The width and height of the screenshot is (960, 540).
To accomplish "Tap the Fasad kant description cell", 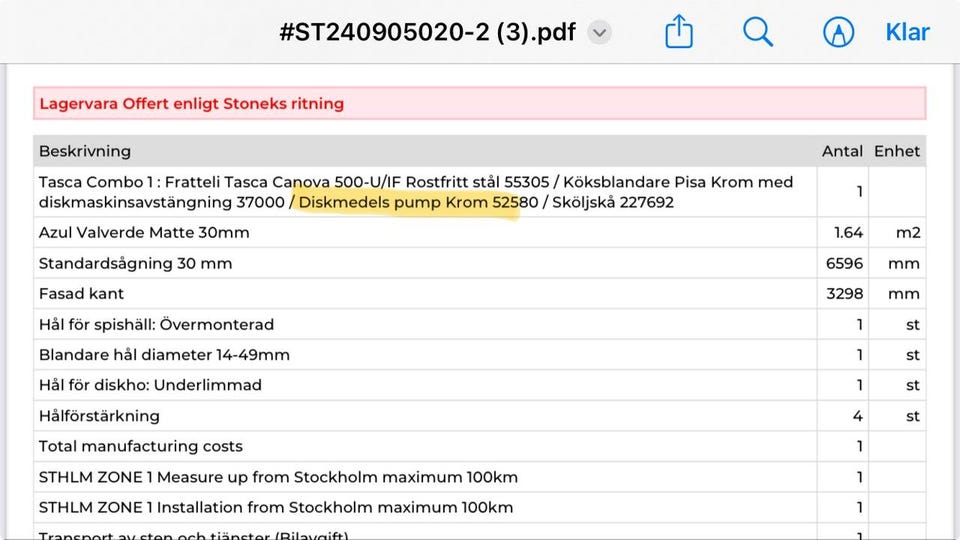I will [x=81, y=294].
